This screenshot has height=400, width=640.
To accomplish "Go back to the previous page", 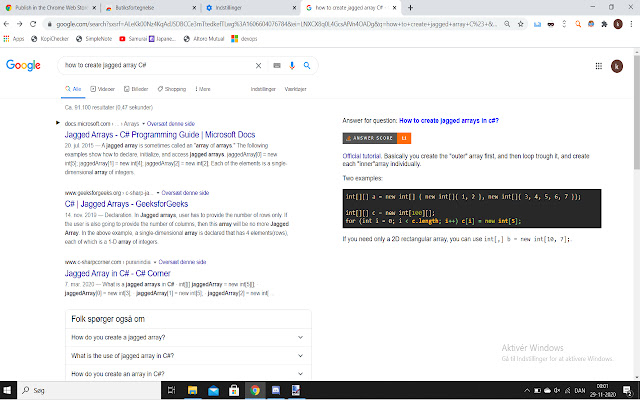I will [6, 24].
